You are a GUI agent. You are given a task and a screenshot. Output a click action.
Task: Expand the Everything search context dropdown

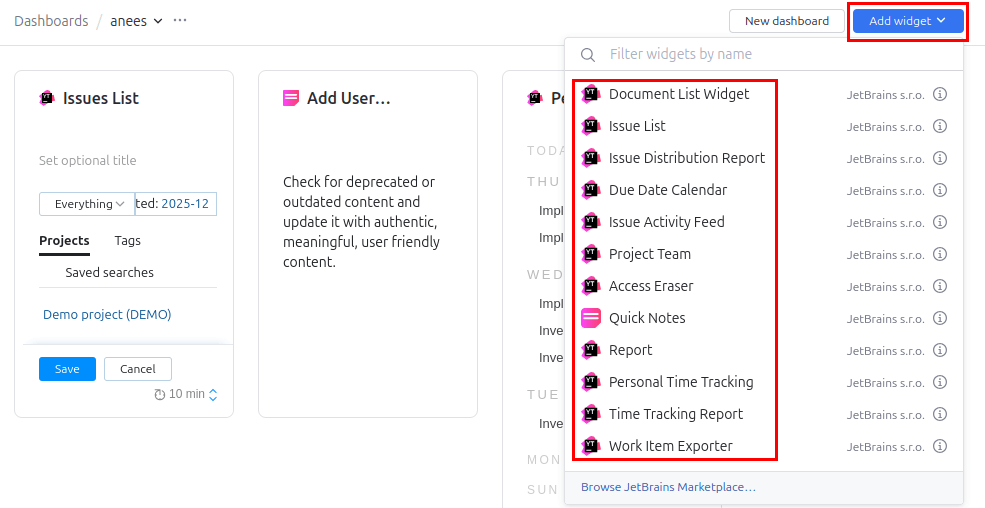[88, 204]
